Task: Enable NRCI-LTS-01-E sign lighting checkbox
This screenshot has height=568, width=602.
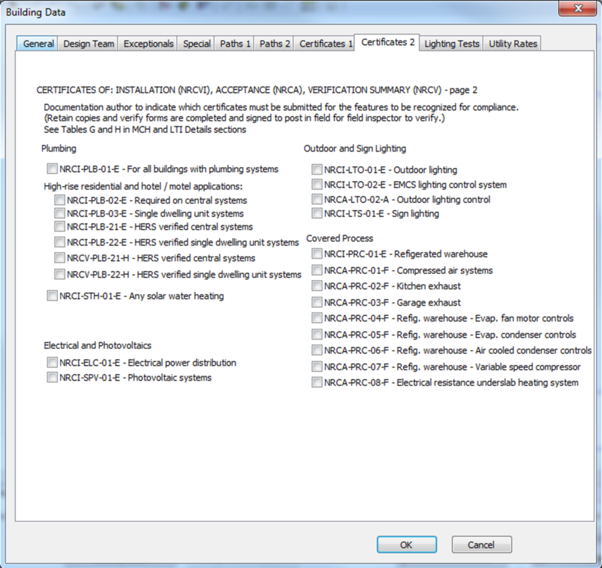Action: 317,214
